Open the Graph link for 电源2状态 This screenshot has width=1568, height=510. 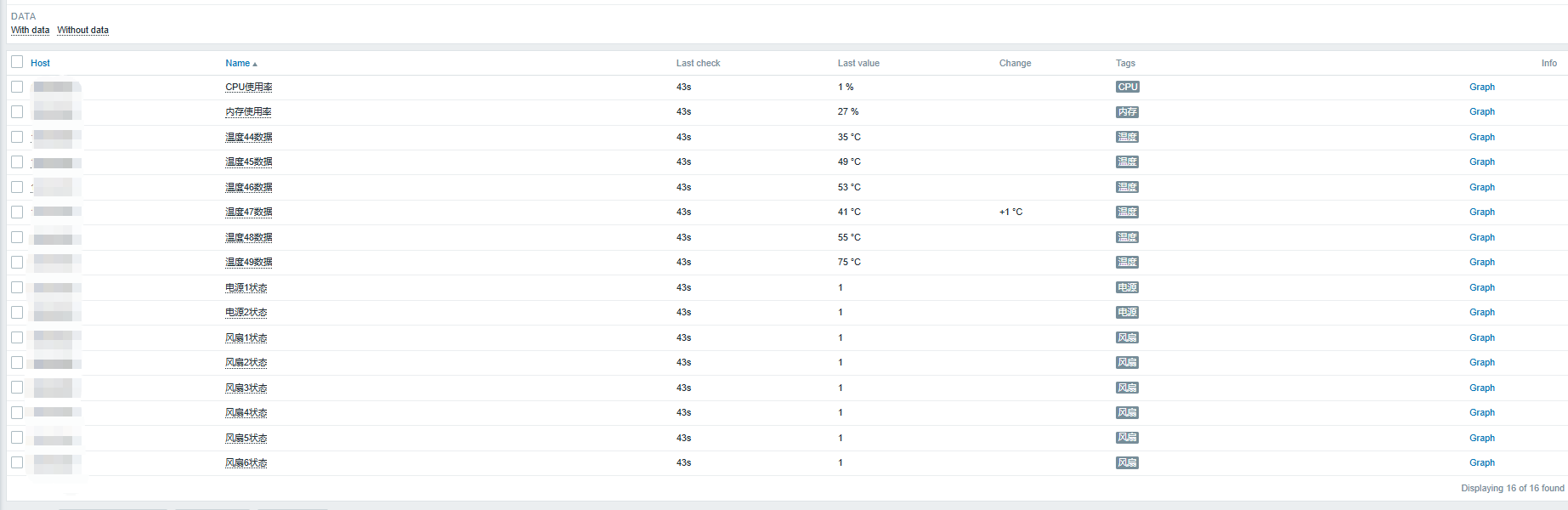[x=1481, y=312]
